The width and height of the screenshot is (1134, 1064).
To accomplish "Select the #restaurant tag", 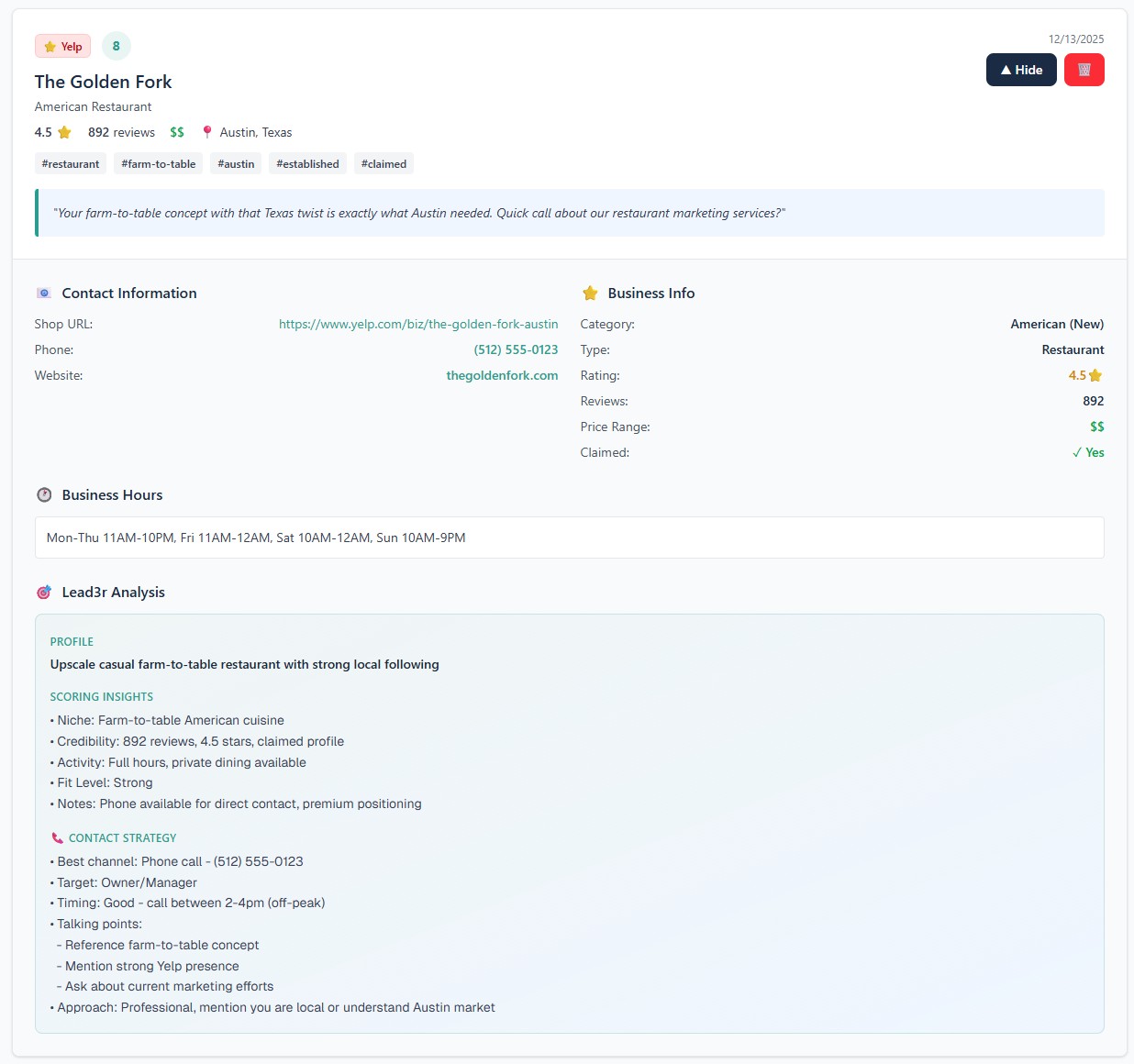I will tap(71, 164).
